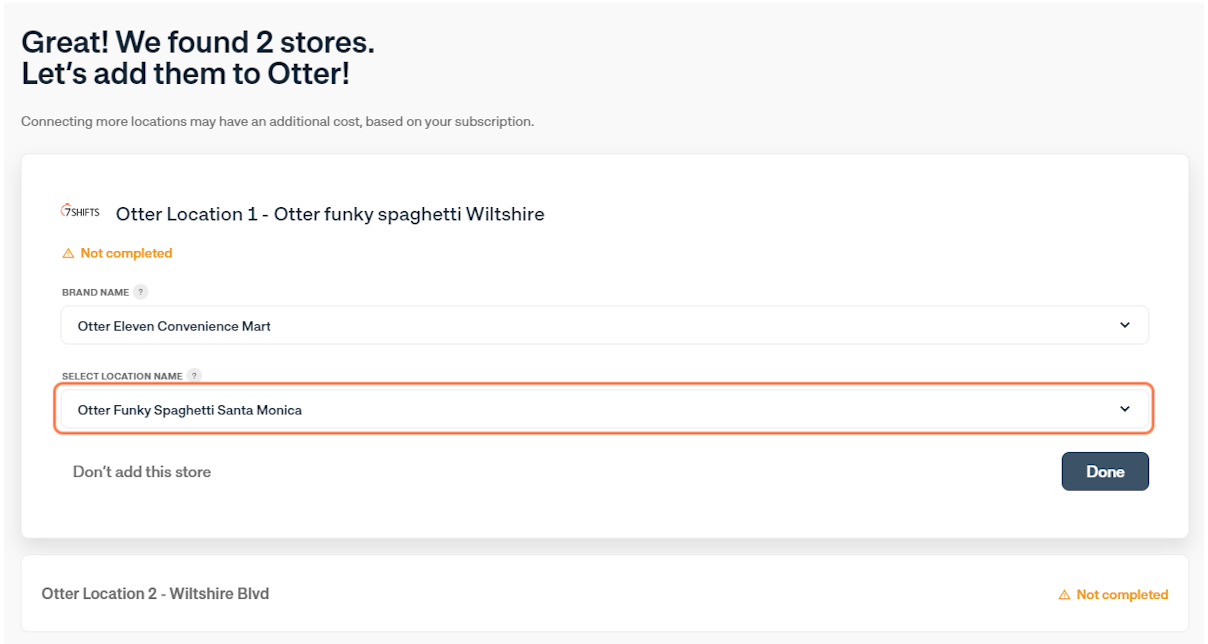
Task: Click the warning triangle in Location 1 status
Action: coord(68,254)
